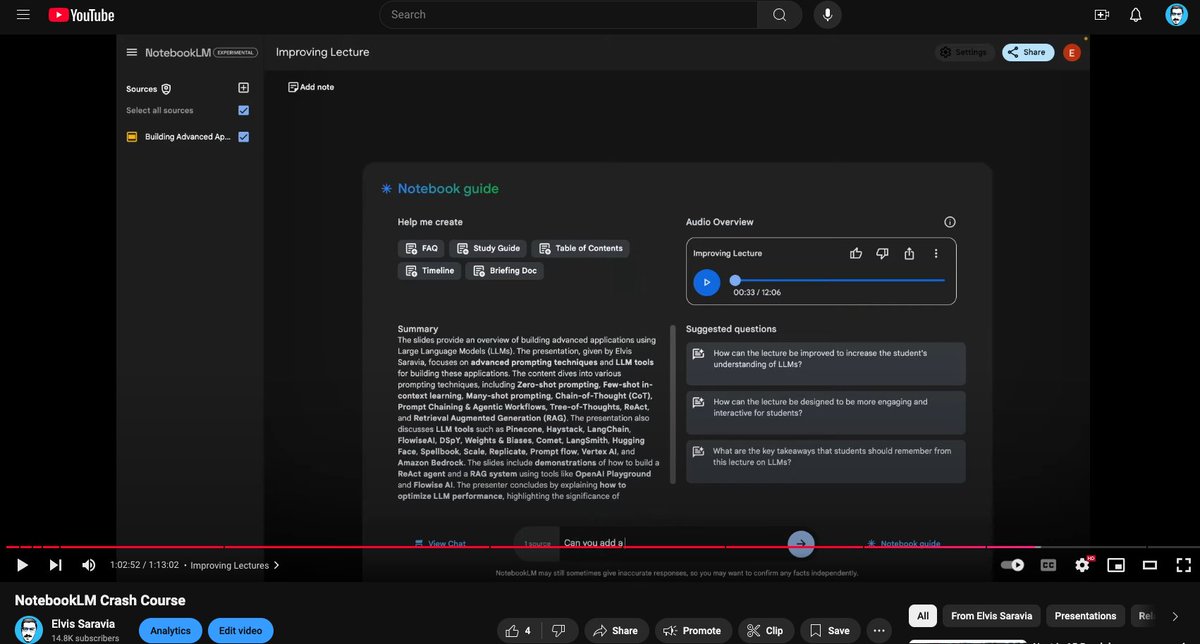This screenshot has height=644, width=1200.
Task: Open the YouTube hamburger guide menu
Action: point(23,15)
